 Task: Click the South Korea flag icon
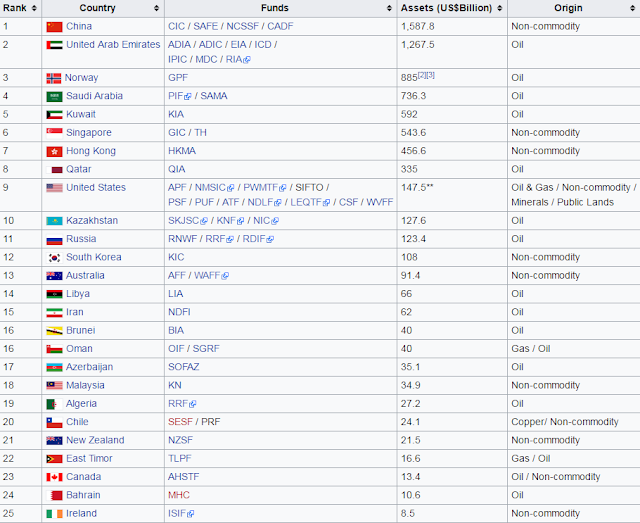[54, 258]
